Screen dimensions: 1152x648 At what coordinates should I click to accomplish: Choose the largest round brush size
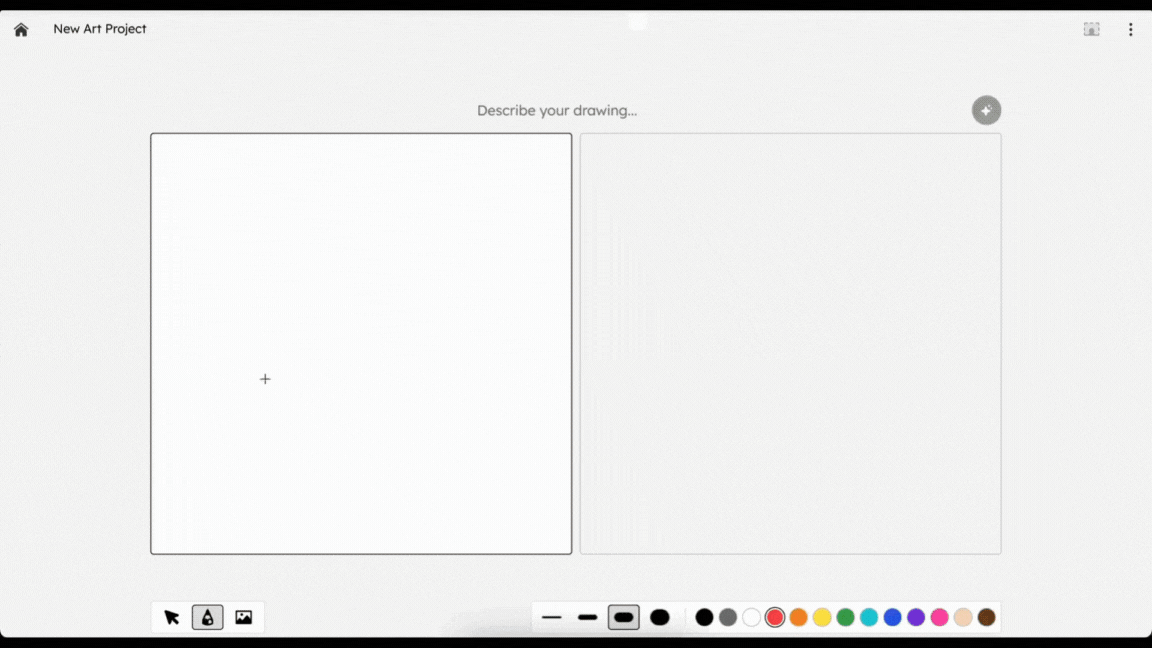660,618
